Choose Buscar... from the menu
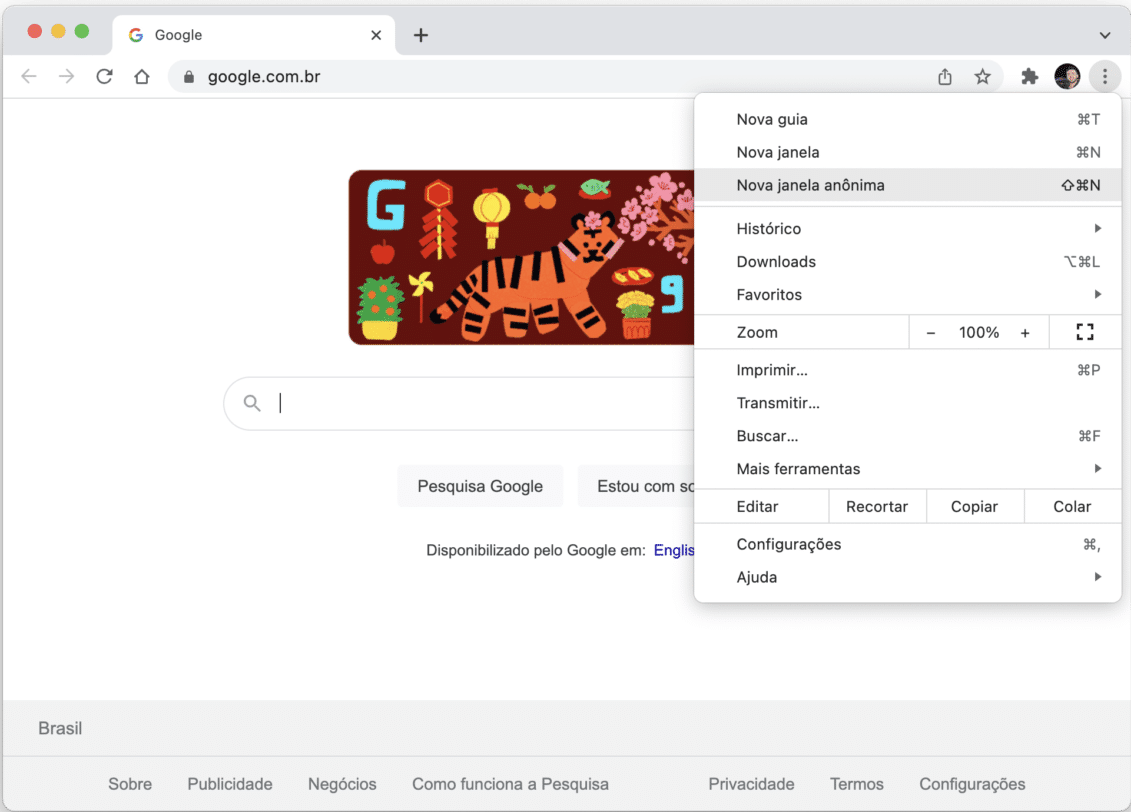This screenshot has height=812, width=1131. (907, 436)
